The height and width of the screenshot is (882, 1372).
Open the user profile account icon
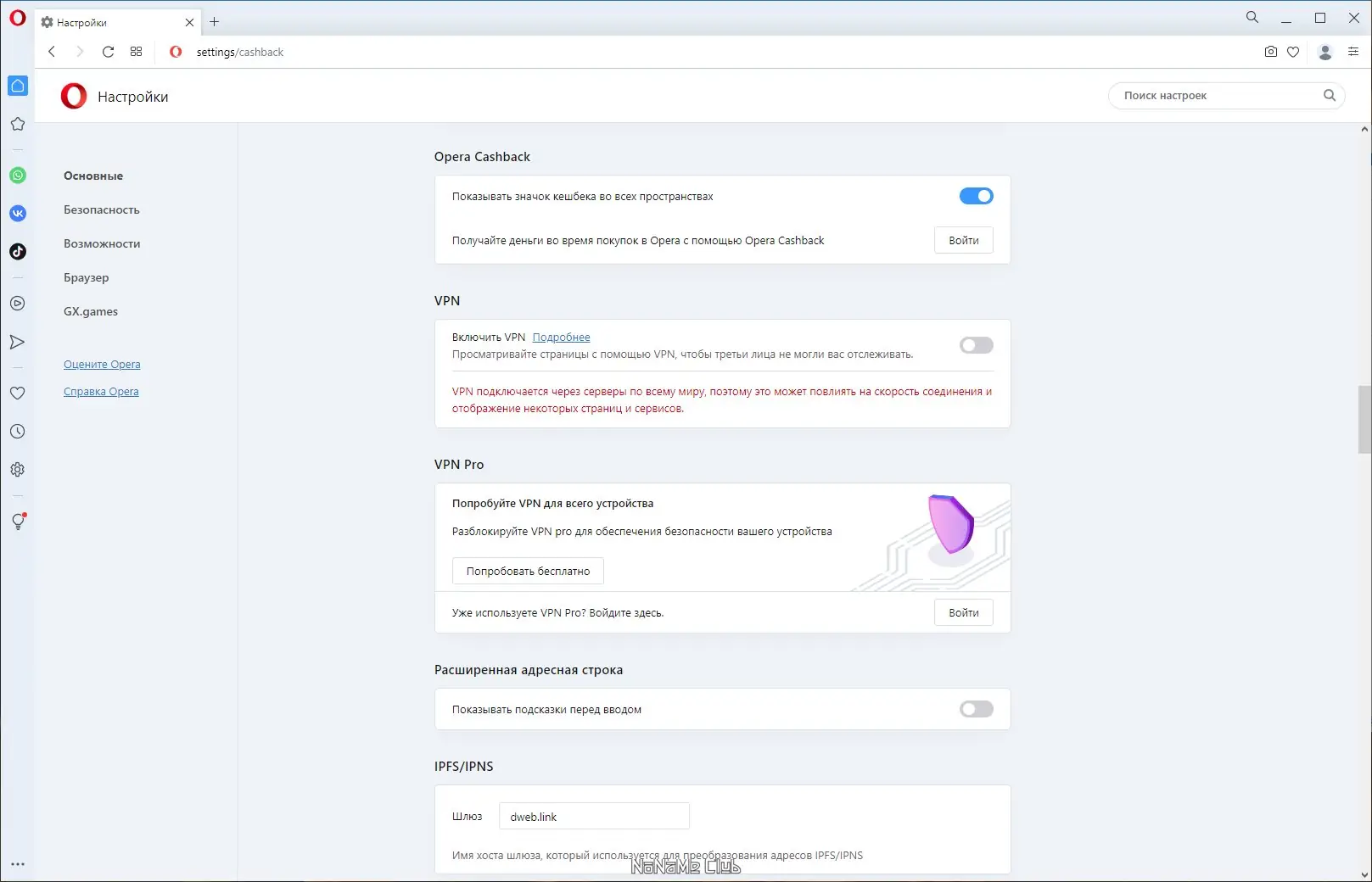tap(1324, 52)
